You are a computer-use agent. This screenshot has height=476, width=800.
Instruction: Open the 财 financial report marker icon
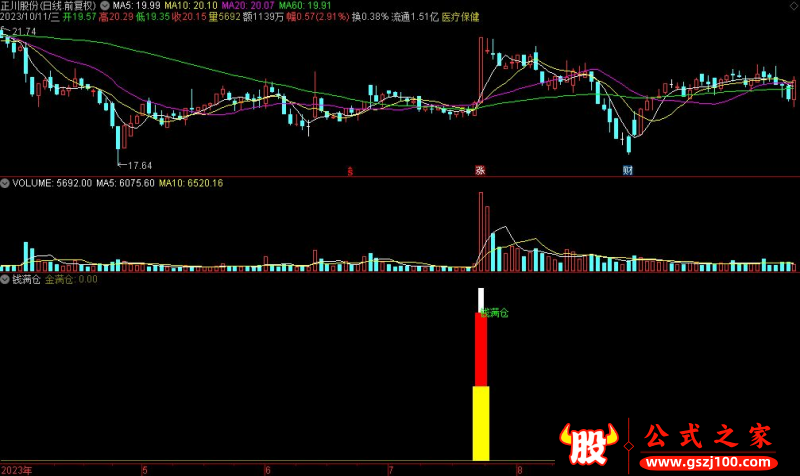click(x=628, y=170)
